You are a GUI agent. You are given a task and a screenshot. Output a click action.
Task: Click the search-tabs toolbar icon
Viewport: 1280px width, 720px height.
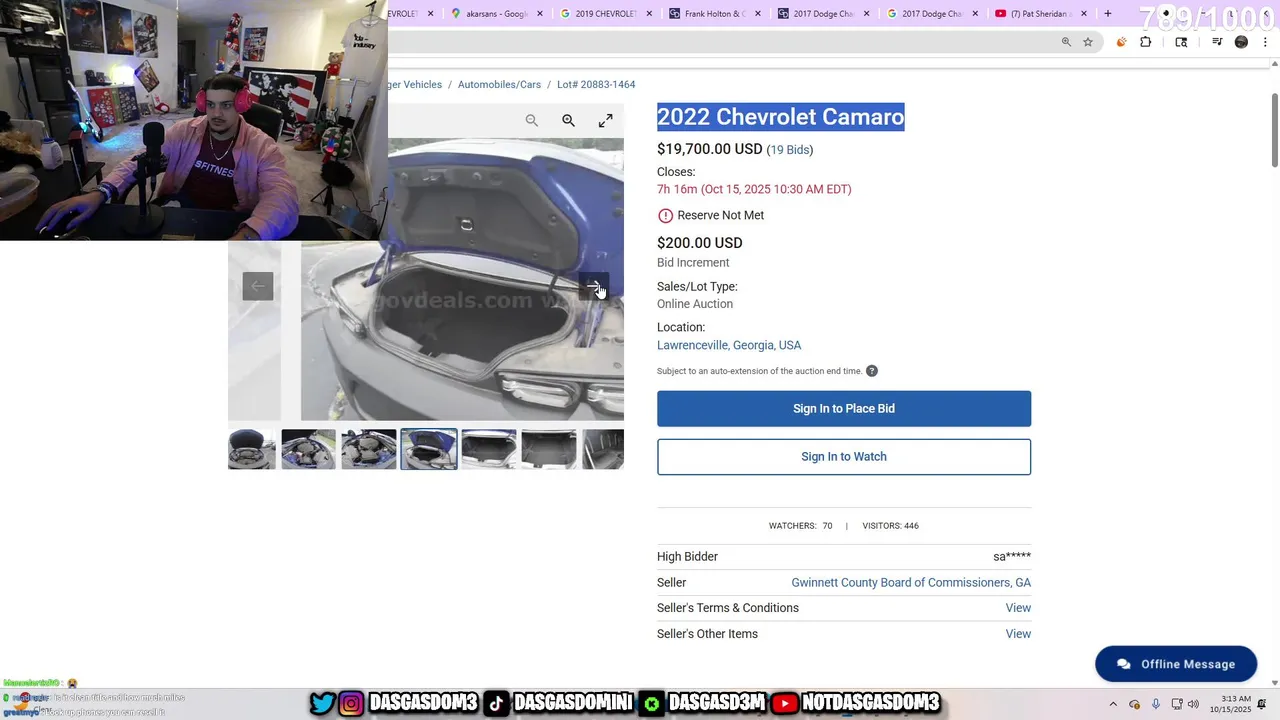pyautogui.click(x=1181, y=42)
